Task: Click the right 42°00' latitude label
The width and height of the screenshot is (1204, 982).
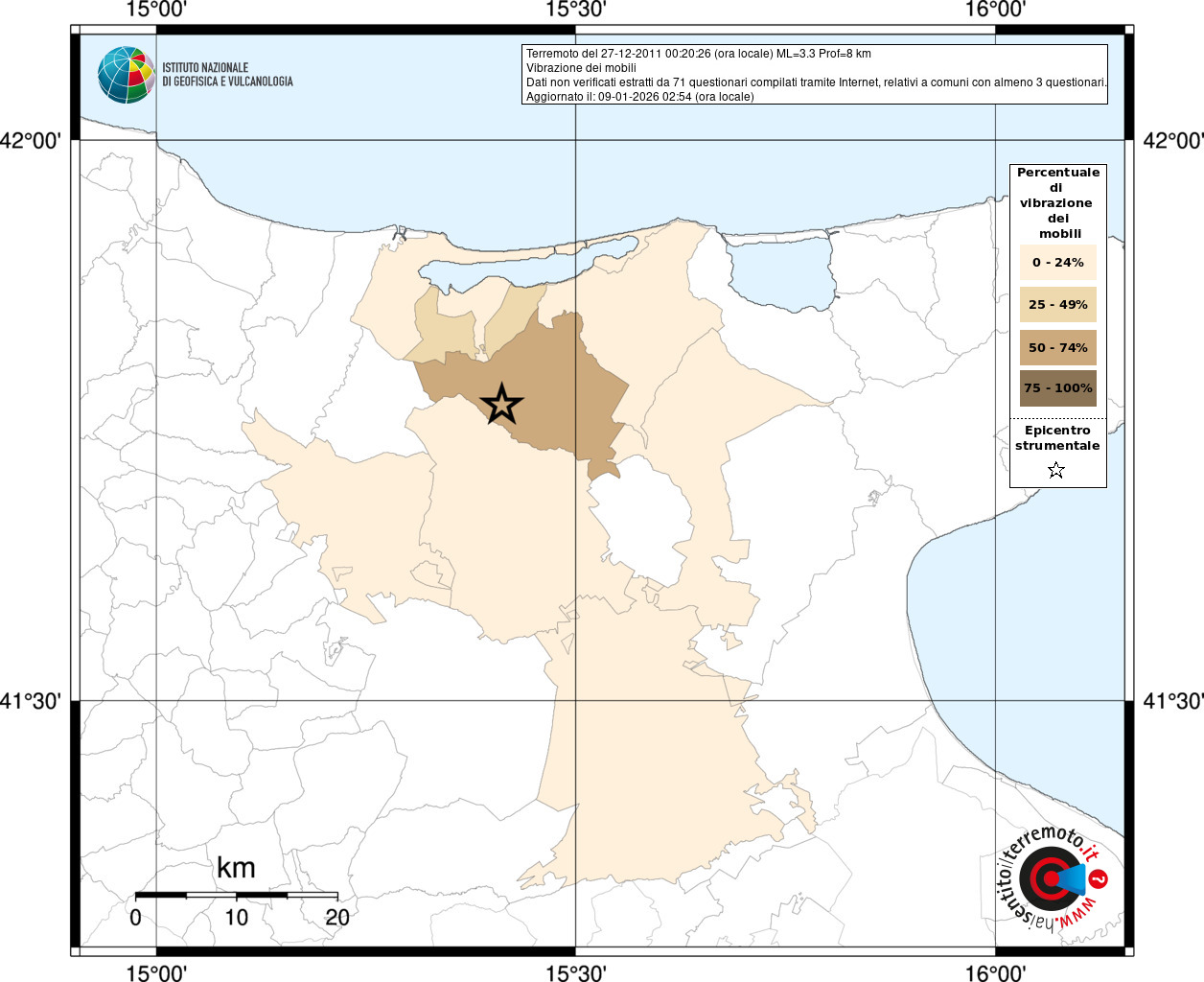Action: (x=1173, y=141)
